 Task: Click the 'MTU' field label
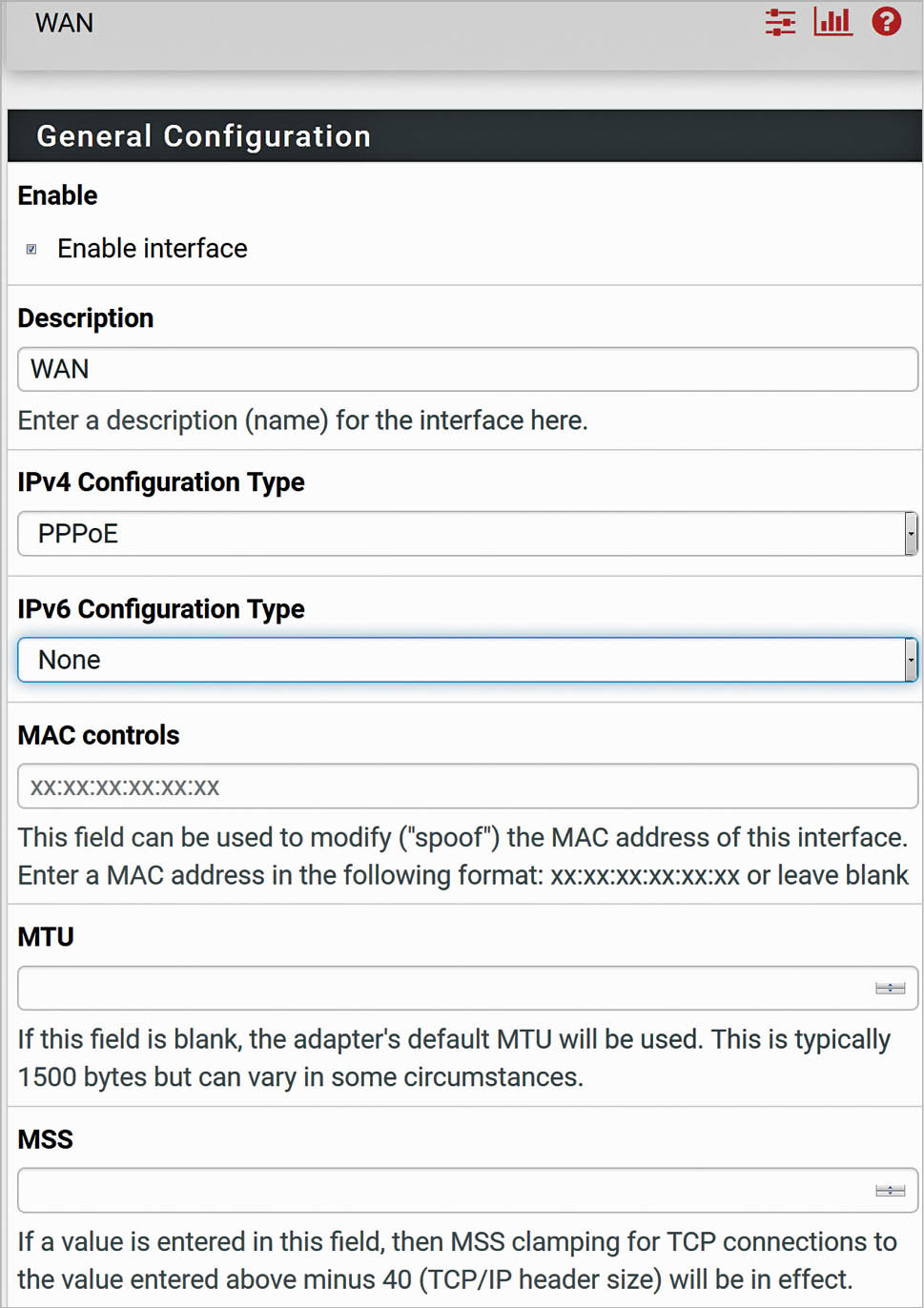coord(46,937)
